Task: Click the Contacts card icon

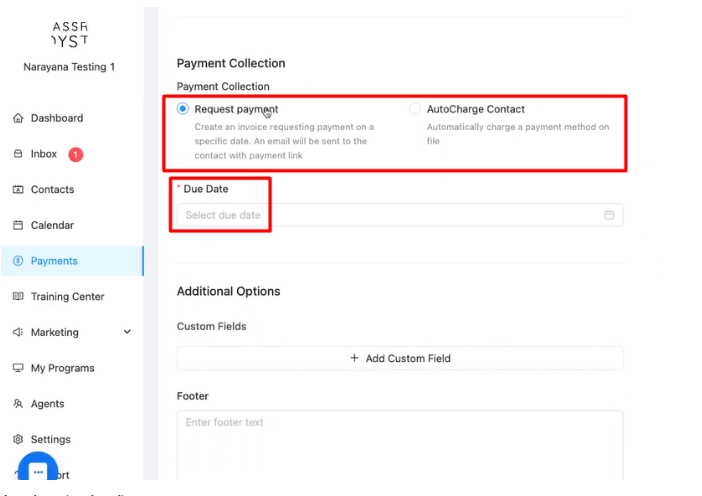Action: point(18,190)
